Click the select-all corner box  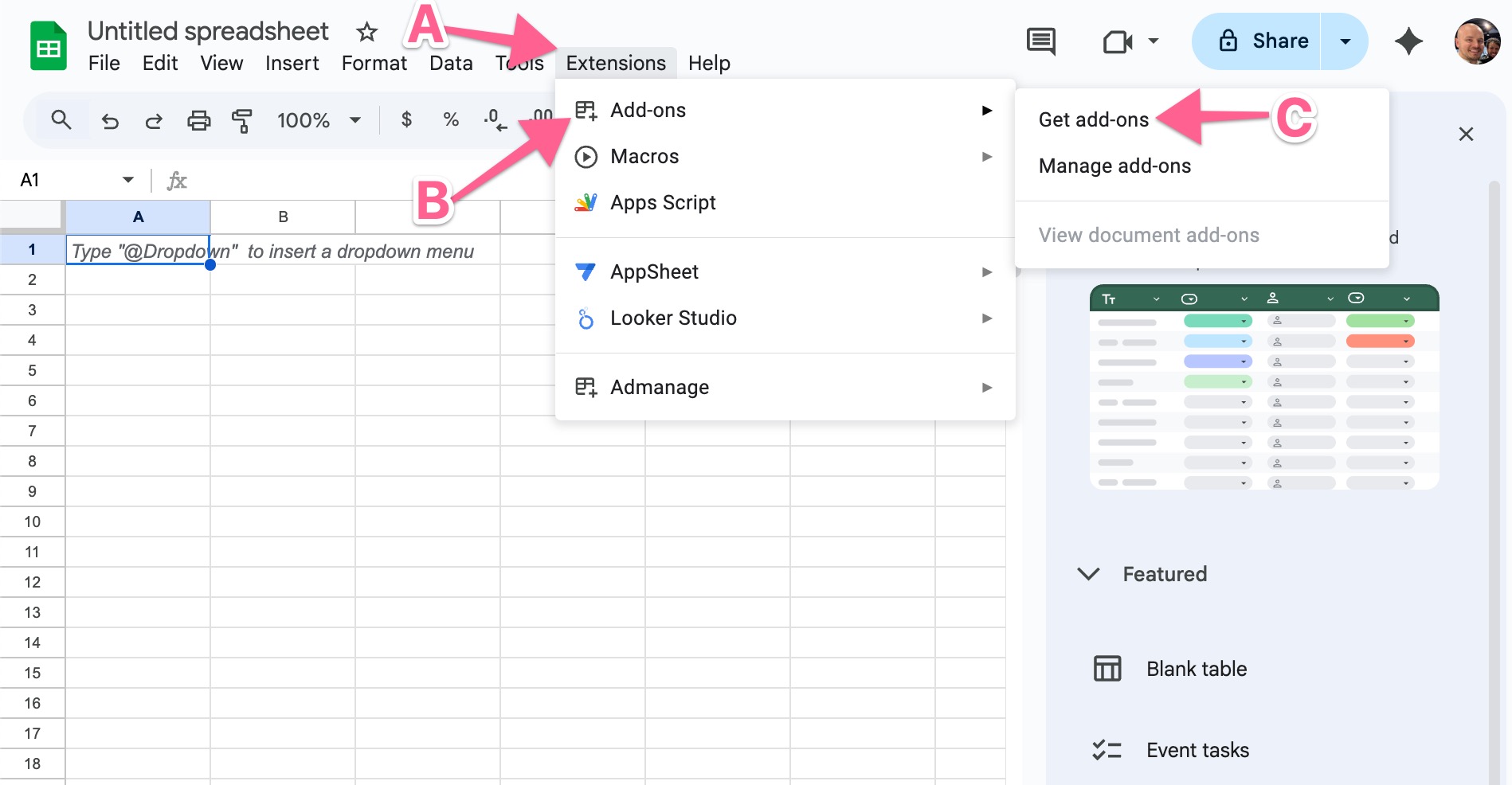click(x=32, y=216)
